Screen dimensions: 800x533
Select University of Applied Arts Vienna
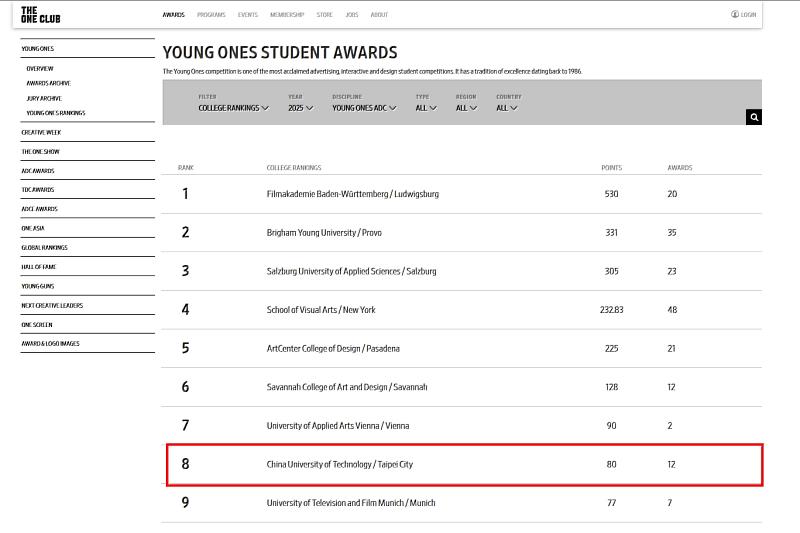338,425
